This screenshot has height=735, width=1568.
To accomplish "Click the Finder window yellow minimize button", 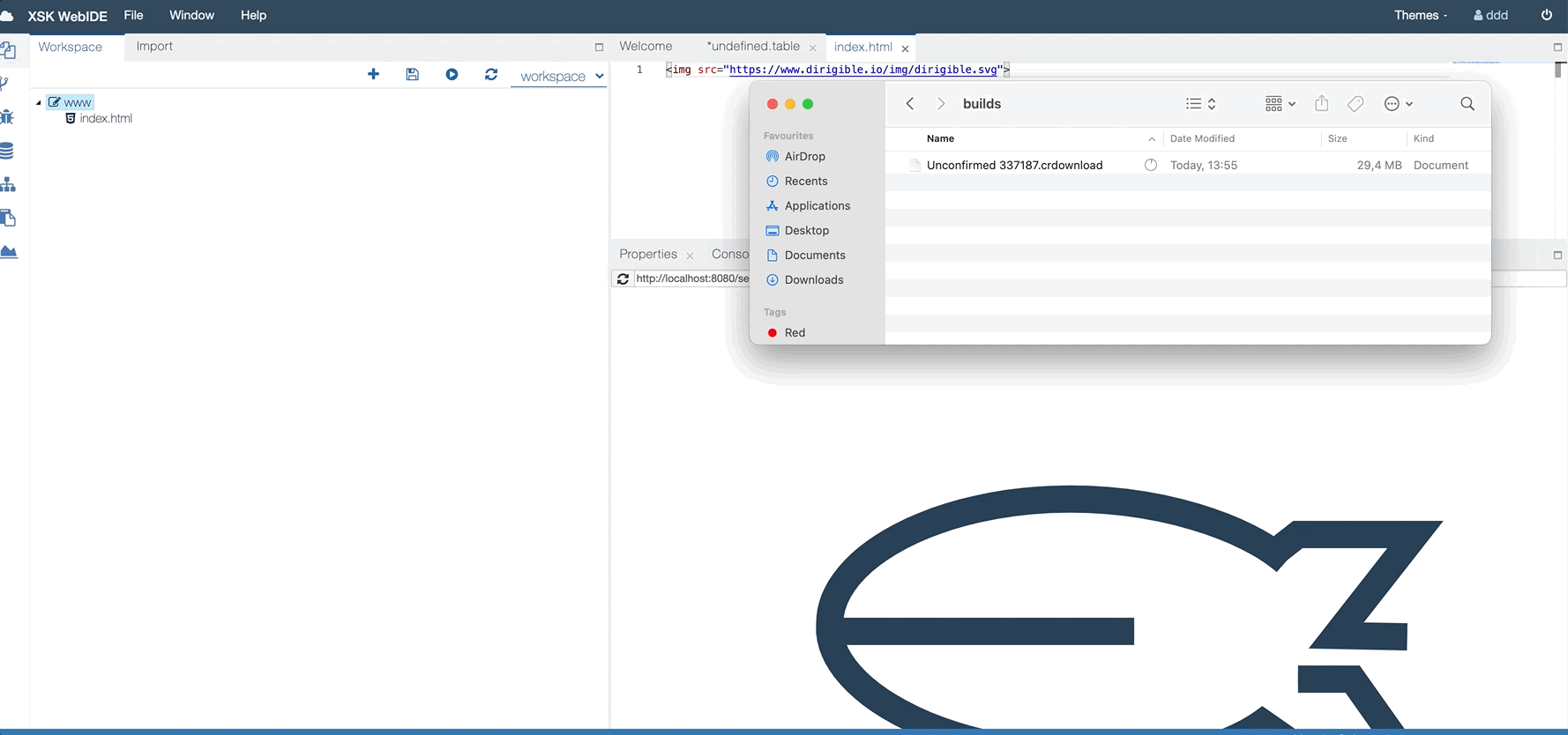I will click(790, 104).
